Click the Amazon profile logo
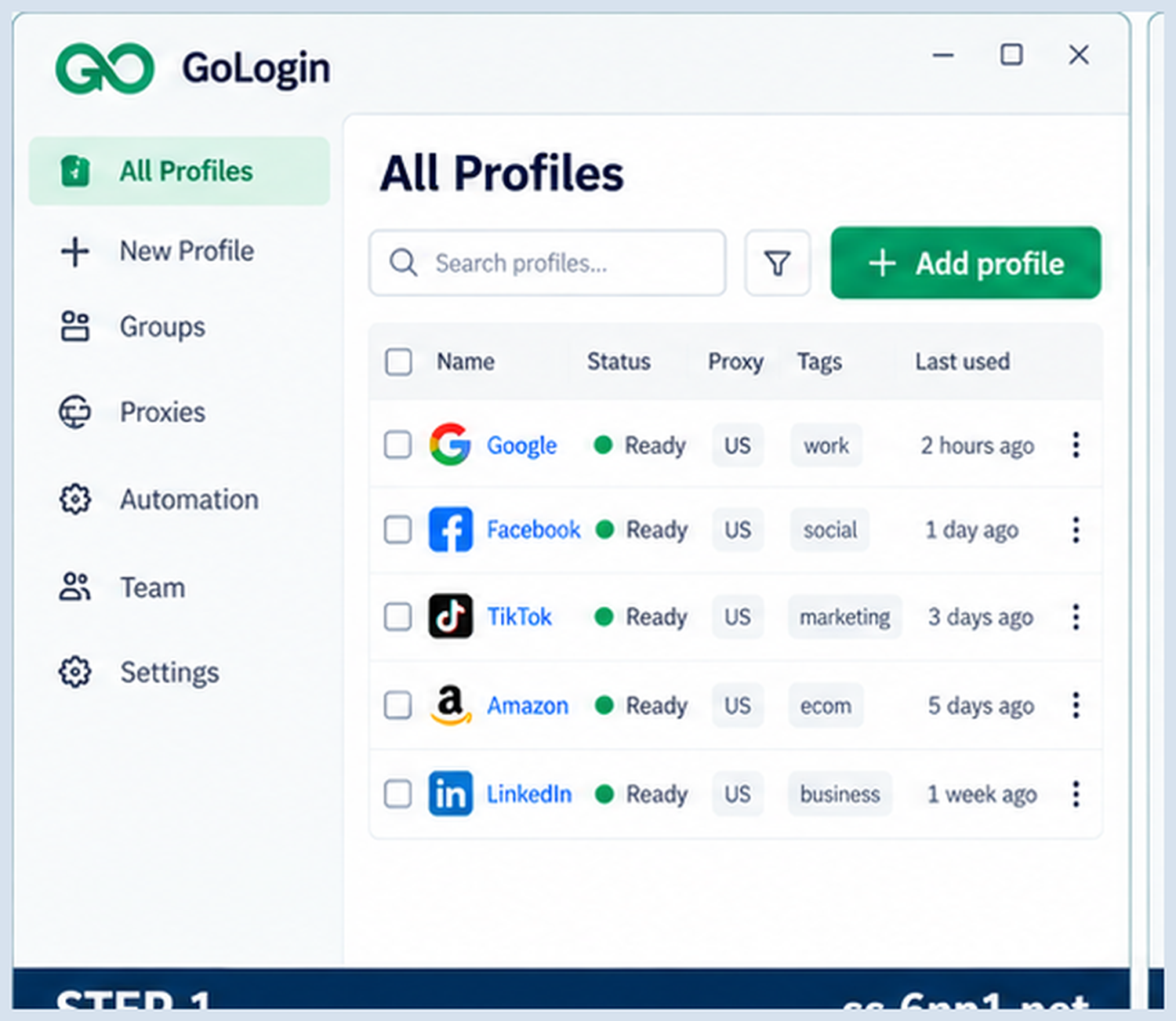The height and width of the screenshot is (1021, 1176). tap(450, 705)
